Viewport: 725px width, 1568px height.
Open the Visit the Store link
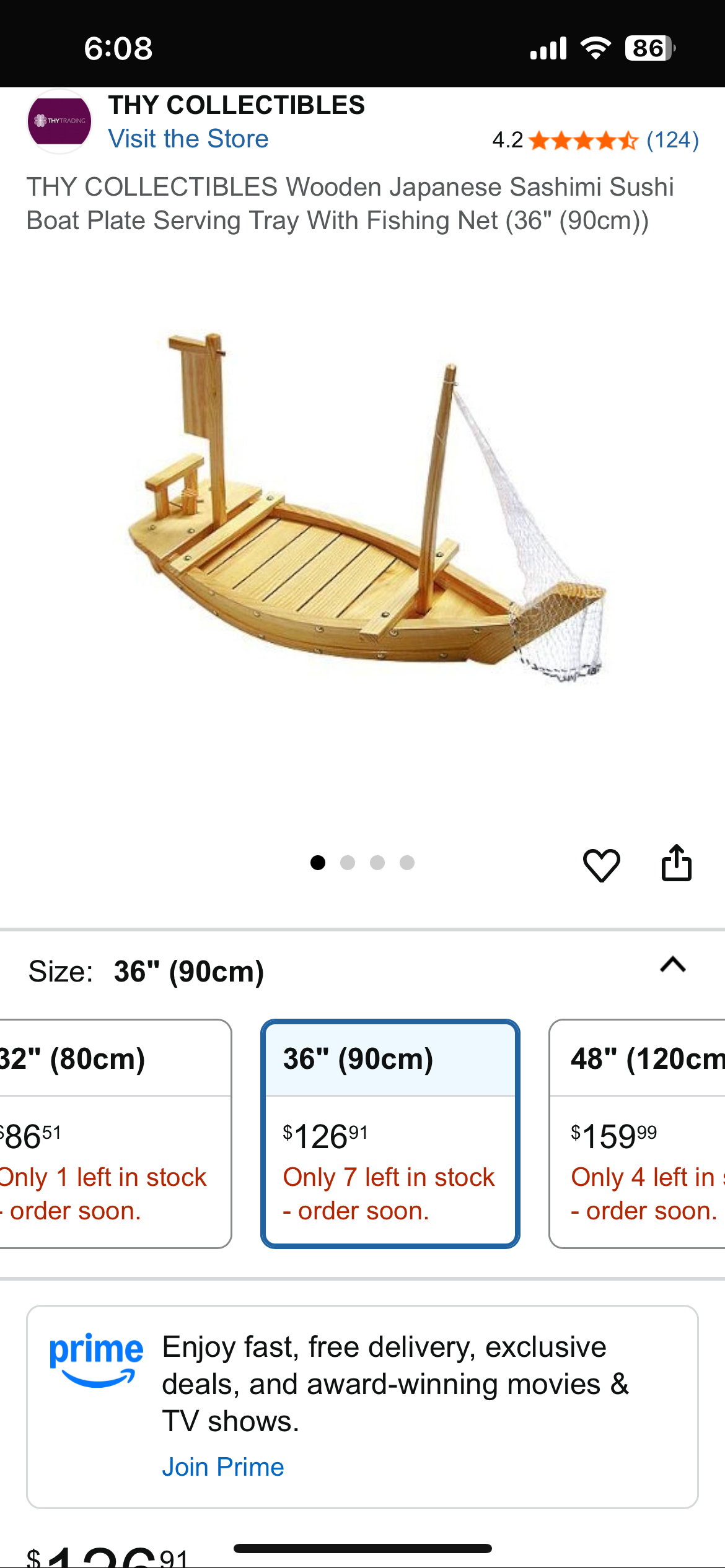tap(188, 139)
